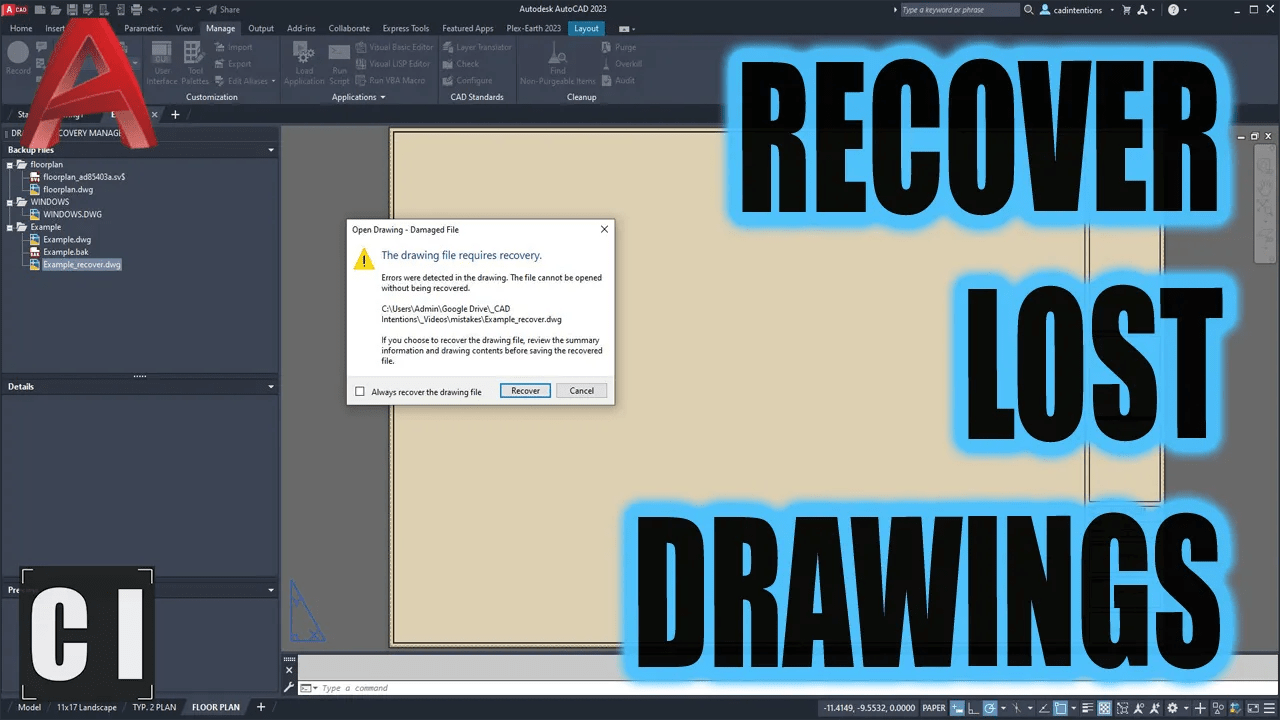Click Audit in Cleanup panel

coord(617,81)
